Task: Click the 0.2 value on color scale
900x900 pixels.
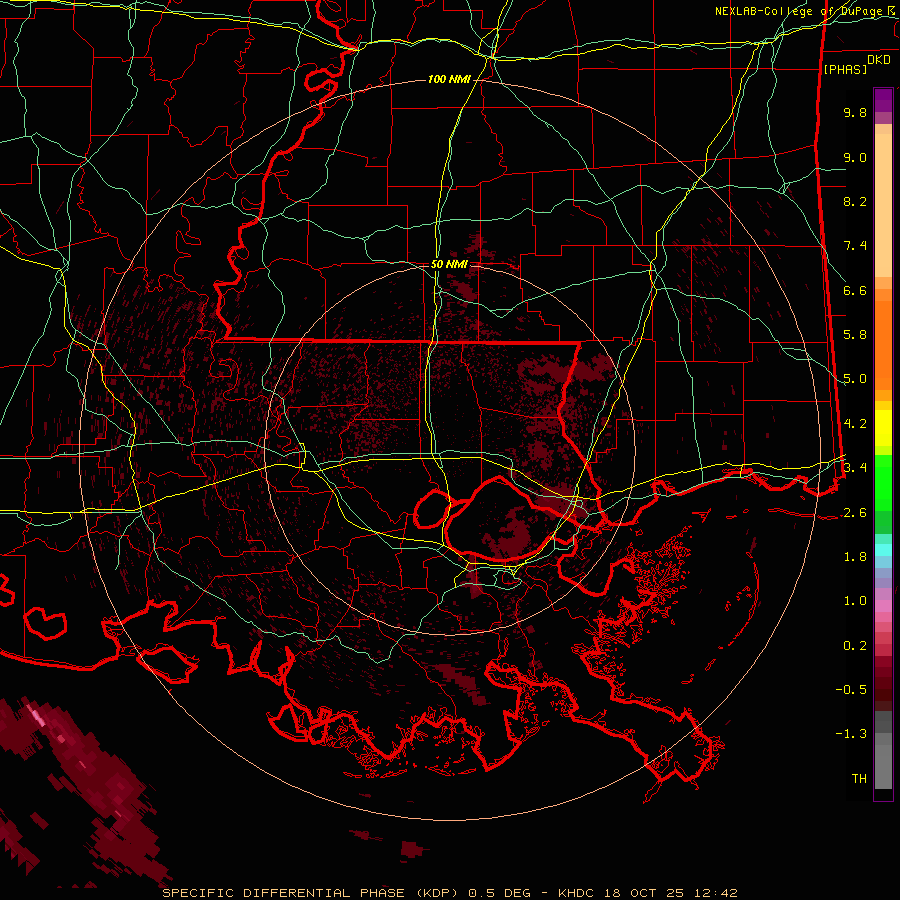Action: [x=855, y=646]
